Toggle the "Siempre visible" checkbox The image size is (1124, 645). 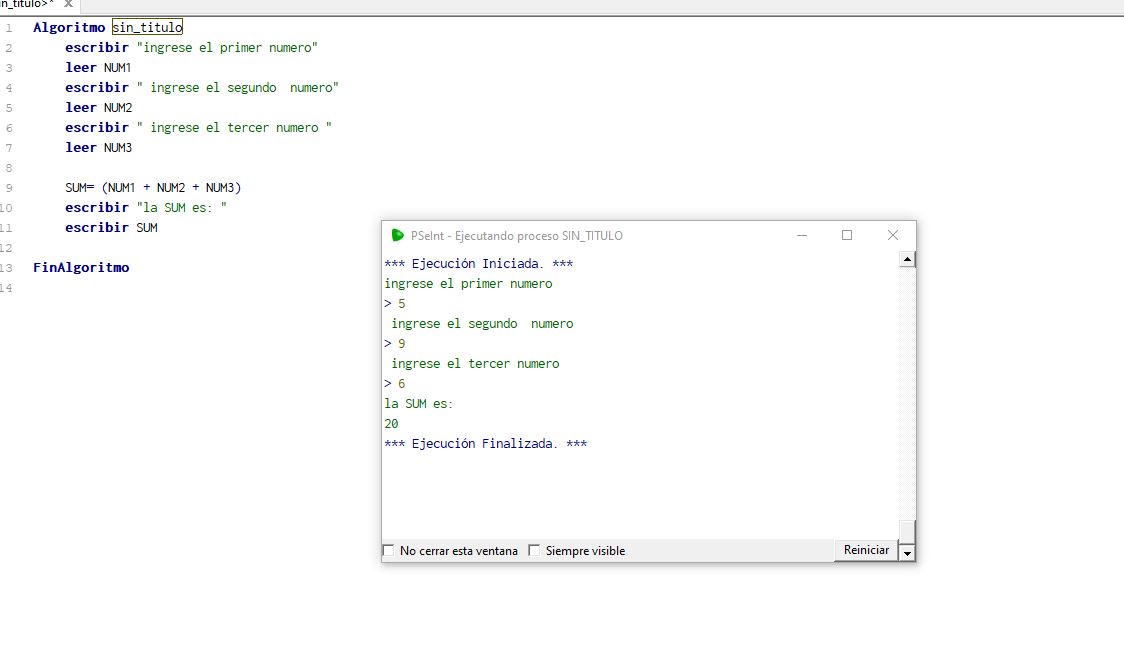pyautogui.click(x=534, y=551)
